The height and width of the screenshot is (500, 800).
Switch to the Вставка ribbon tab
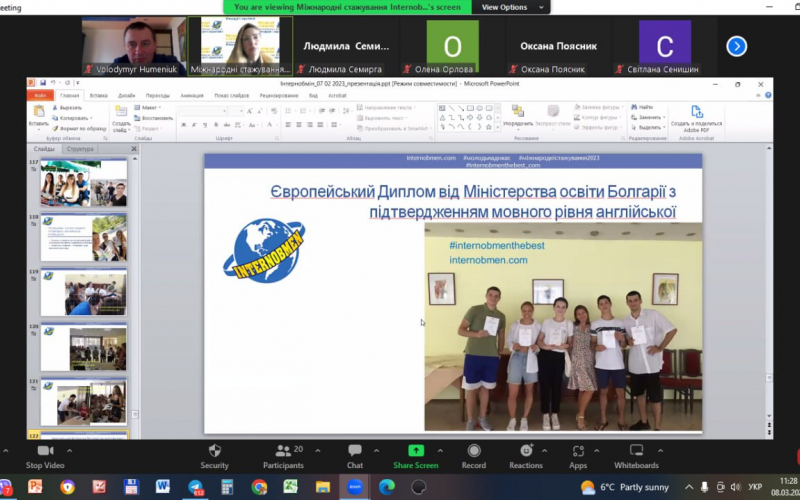point(98,95)
